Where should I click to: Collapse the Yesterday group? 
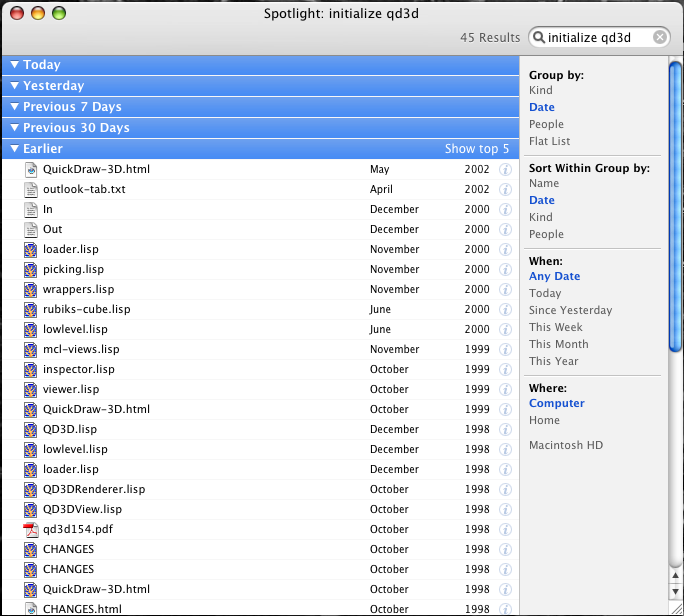[14, 86]
